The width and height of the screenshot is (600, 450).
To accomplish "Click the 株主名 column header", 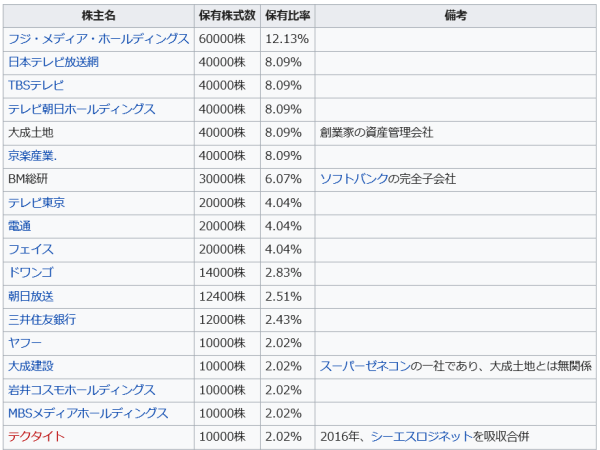I will [99, 16].
